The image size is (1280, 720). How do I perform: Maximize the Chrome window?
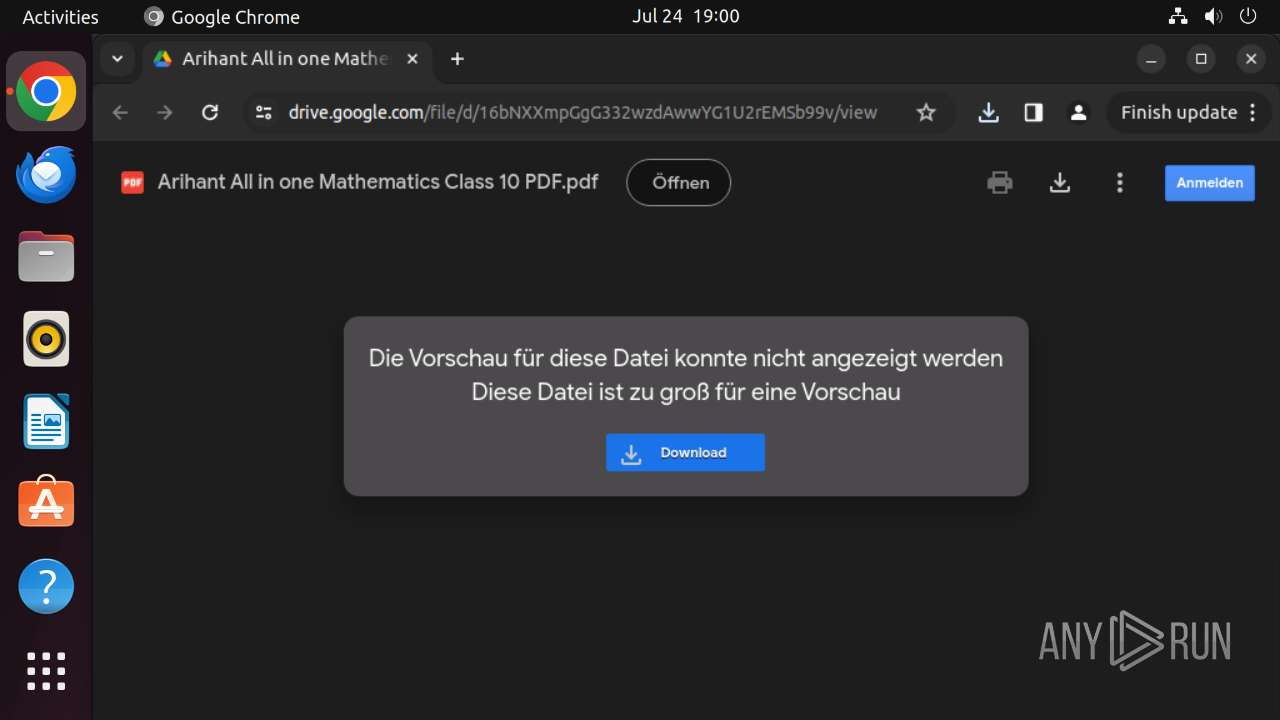click(1201, 59)
